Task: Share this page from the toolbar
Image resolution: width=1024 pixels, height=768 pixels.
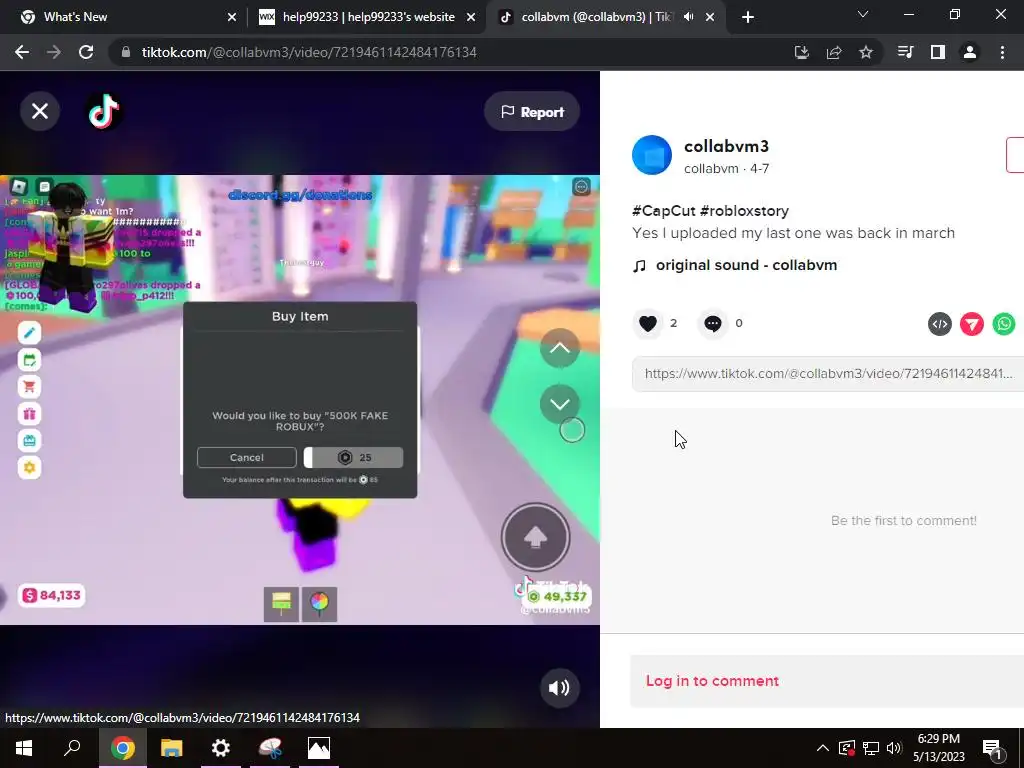Action: pyautogui.click(x=834, y=52)
